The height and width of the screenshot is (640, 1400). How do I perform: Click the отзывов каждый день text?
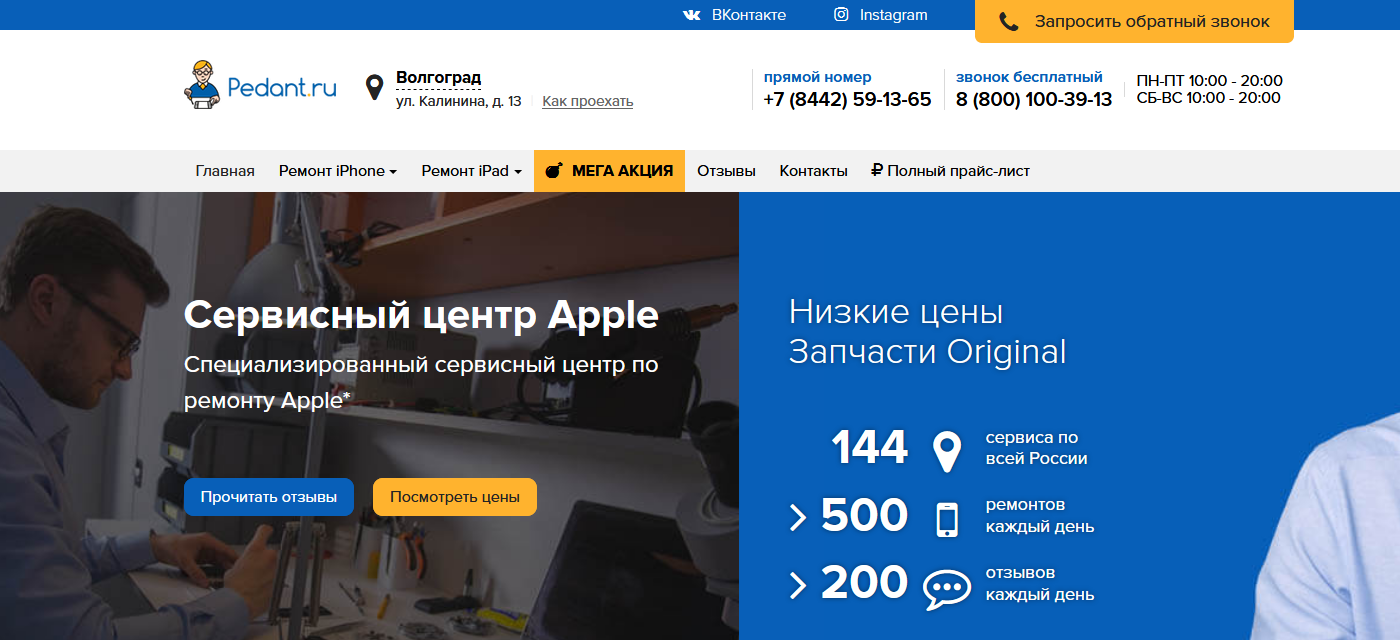pyautogui.click(x=1040, y=584)
